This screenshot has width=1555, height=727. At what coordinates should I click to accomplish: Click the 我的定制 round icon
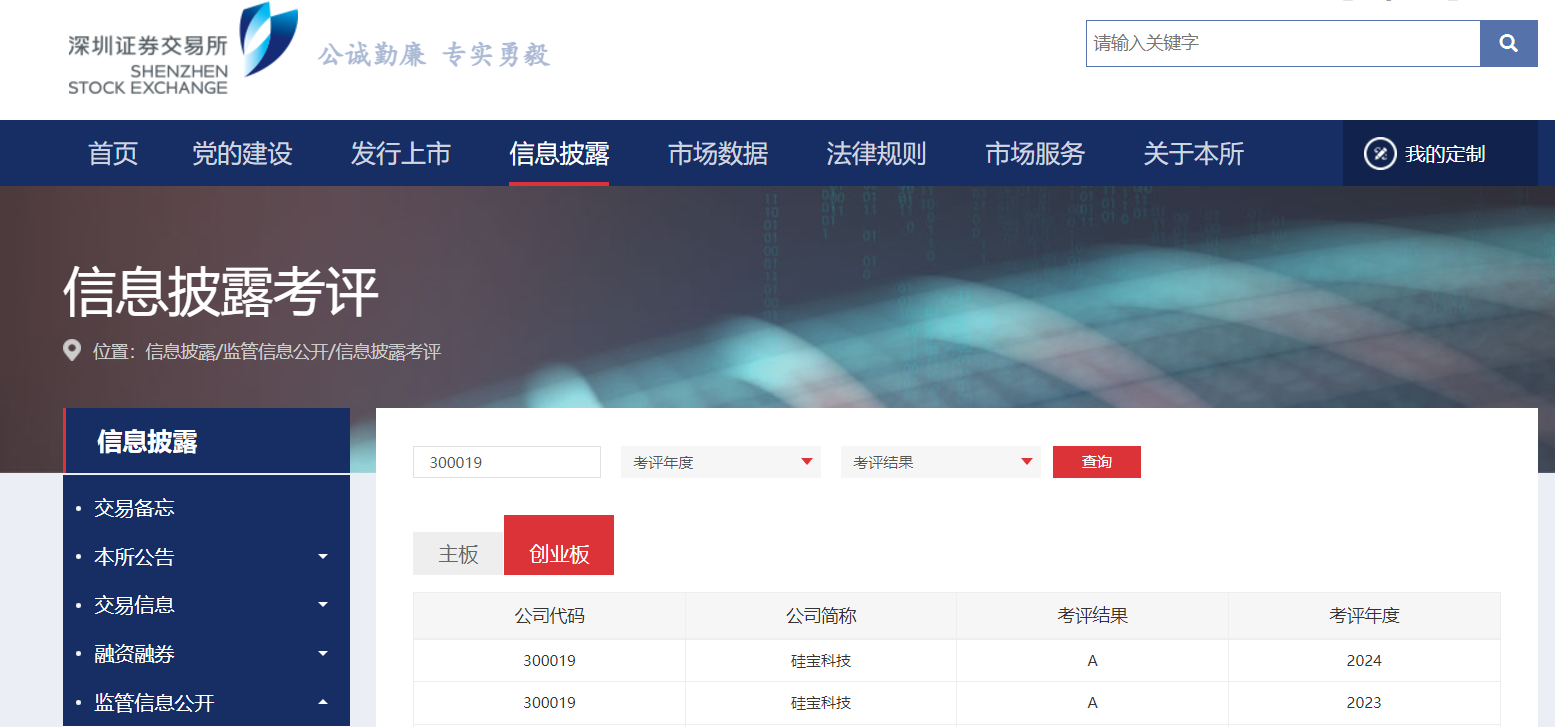(1380, 154)
